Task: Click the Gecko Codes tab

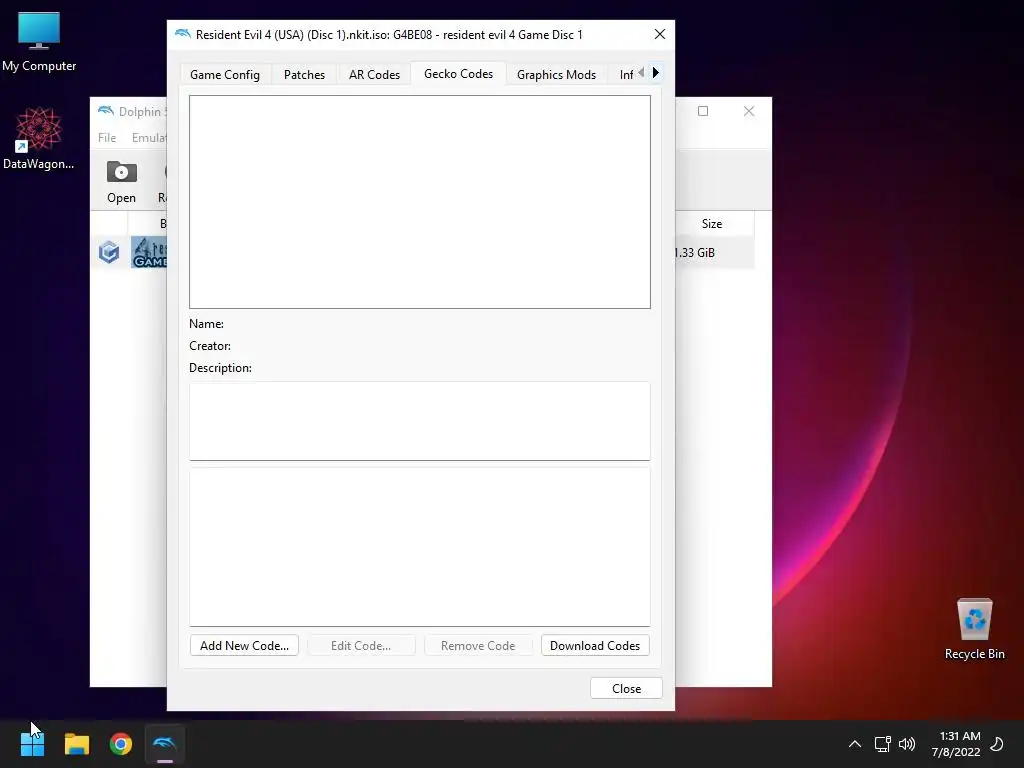Action: [458, 74]
